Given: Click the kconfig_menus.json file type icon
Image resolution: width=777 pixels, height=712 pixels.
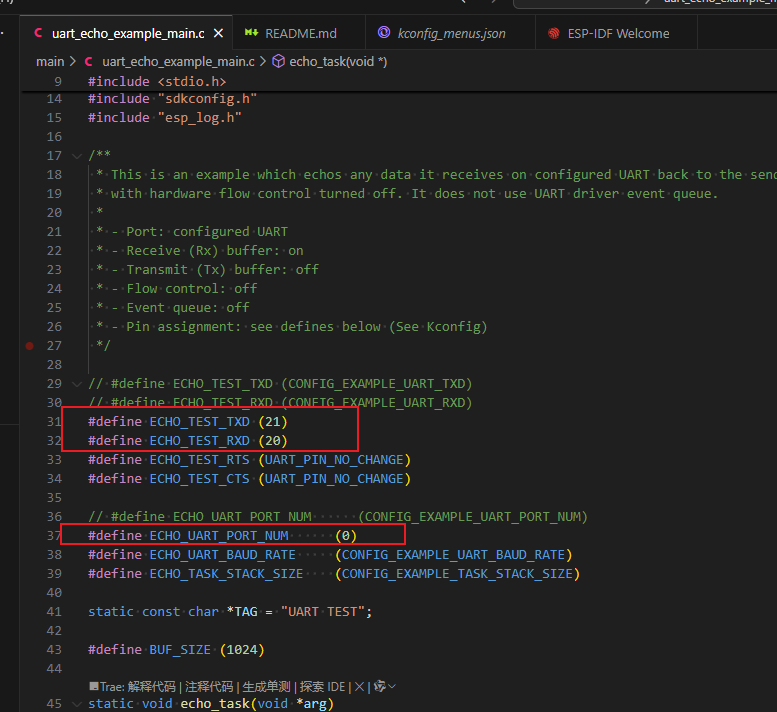Looking at the screenshot, I should coord(384,34).
